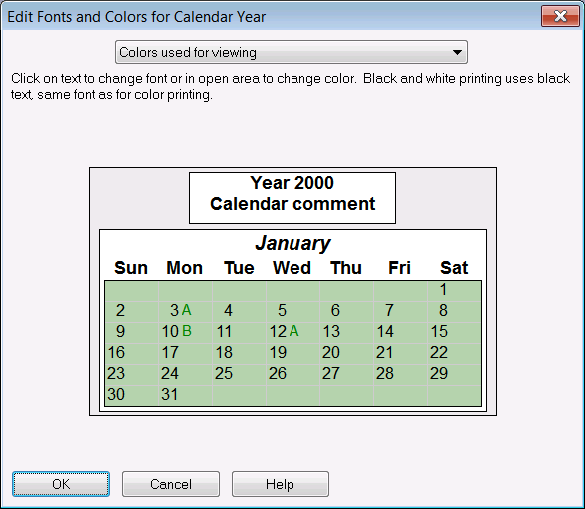The image size is (585, 509).
Task: Click the 'Calendar comment' text to change font
Action: tap(292, 204)
